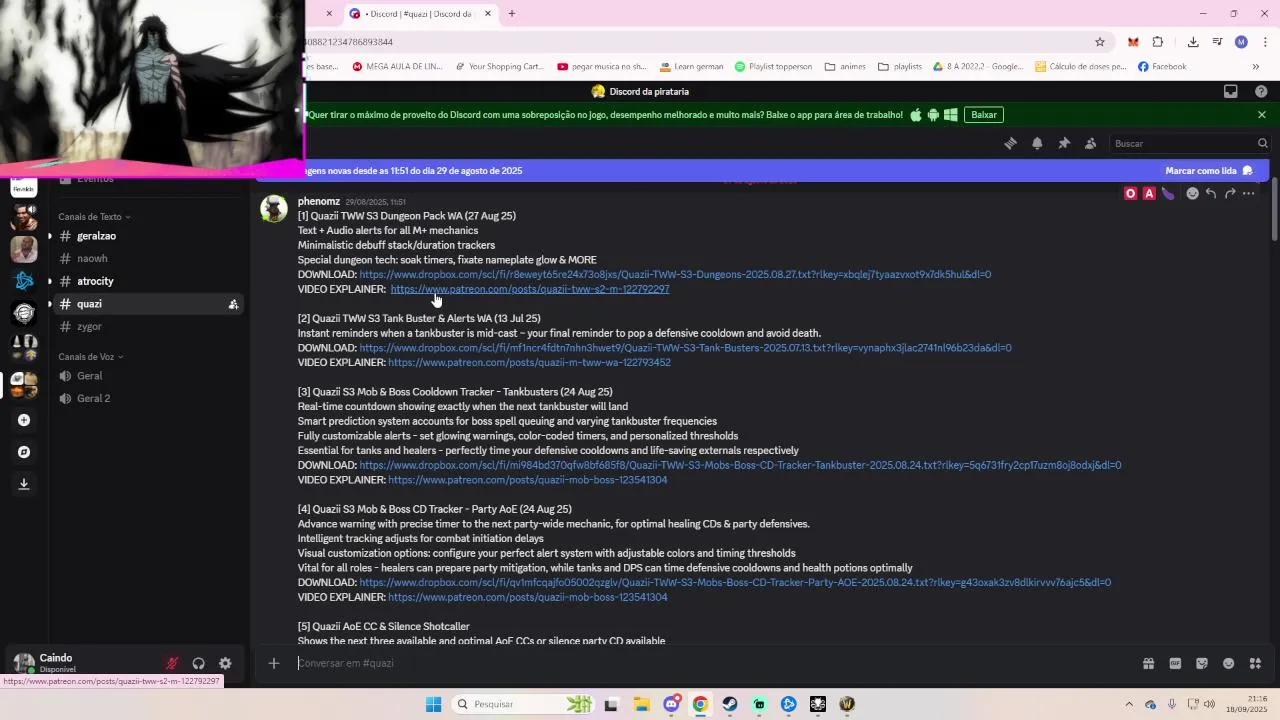Join the Geral voice channel

(x=148, y=376)
